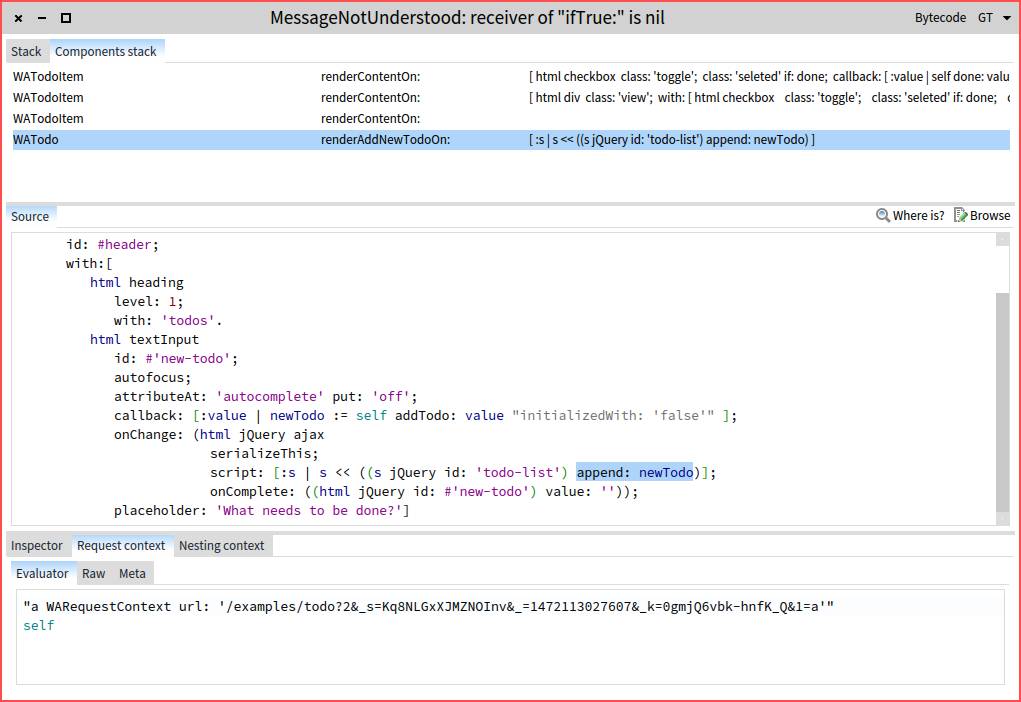The height and width of the screenshot is (702, 1021).
Task: Click the 'id: #header;' line
Action: click(112, 245)
